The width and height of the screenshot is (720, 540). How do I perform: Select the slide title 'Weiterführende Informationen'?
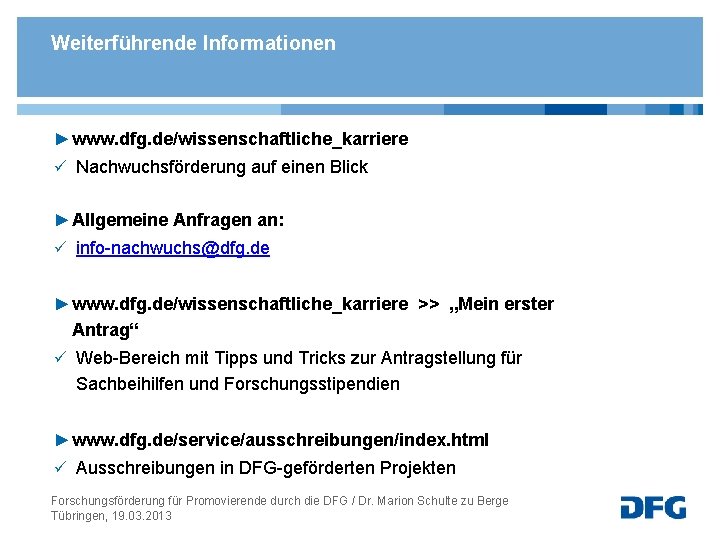pos(193,43)
